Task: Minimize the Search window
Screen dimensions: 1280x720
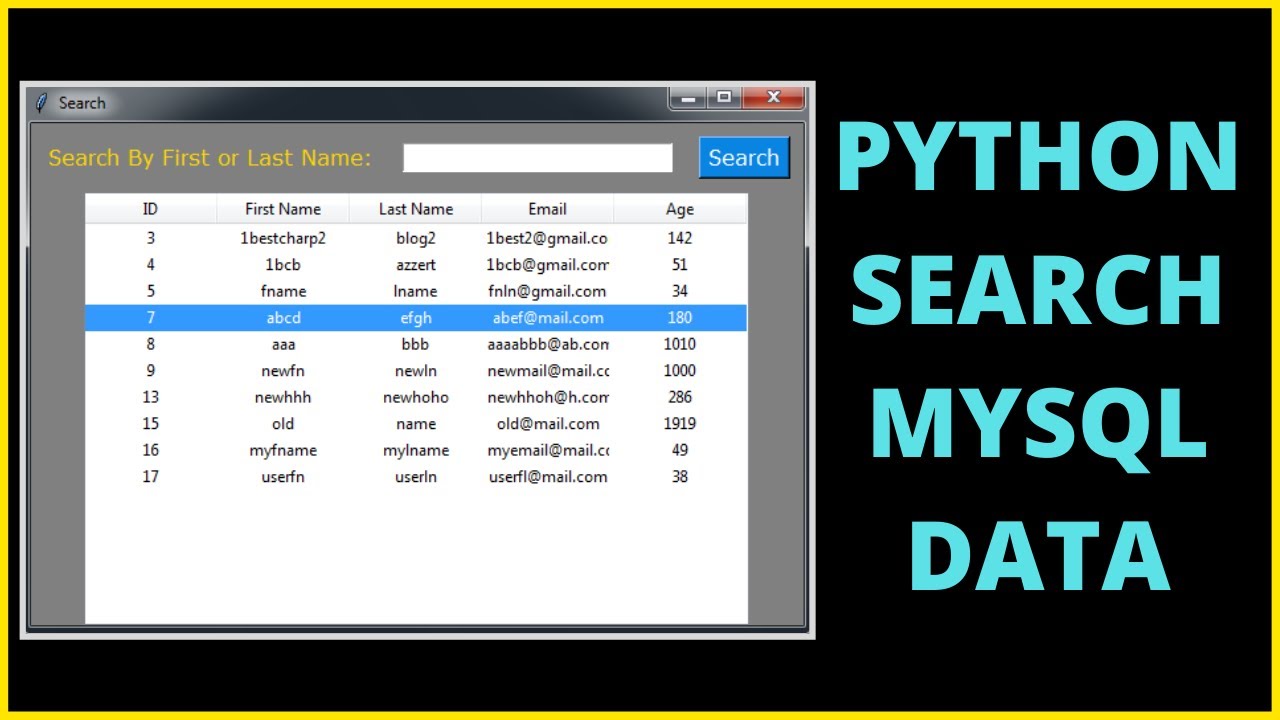Action: pyautogui.click(x=688, y=98)
